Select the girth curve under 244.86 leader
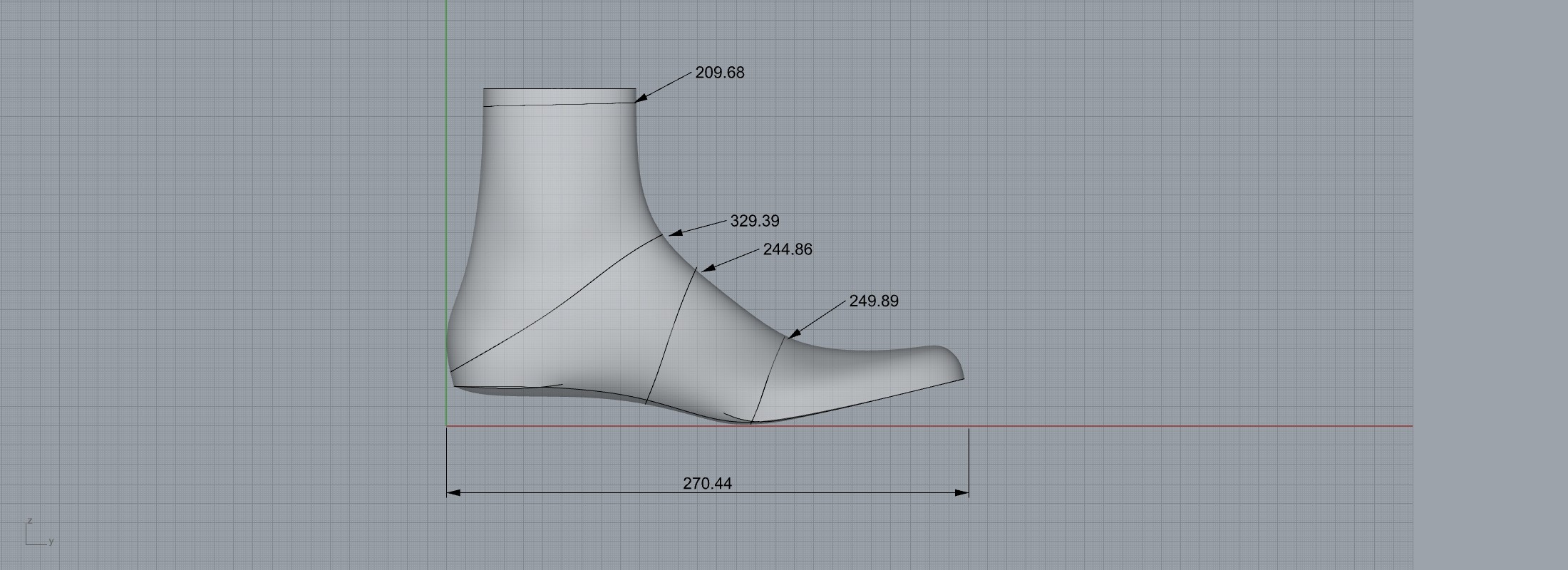Viewport: 1568px width, 570px height. pyautogui.click(x=671, y=335)
